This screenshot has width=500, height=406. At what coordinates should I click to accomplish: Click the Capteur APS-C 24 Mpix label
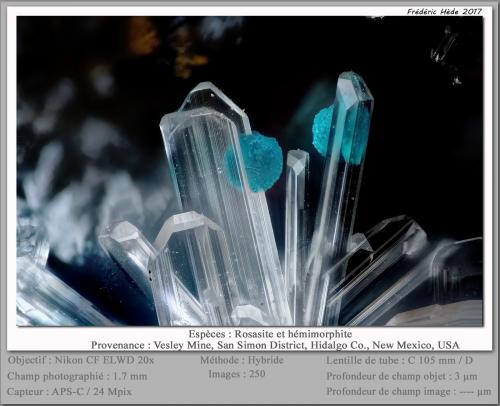pos(69,391)
